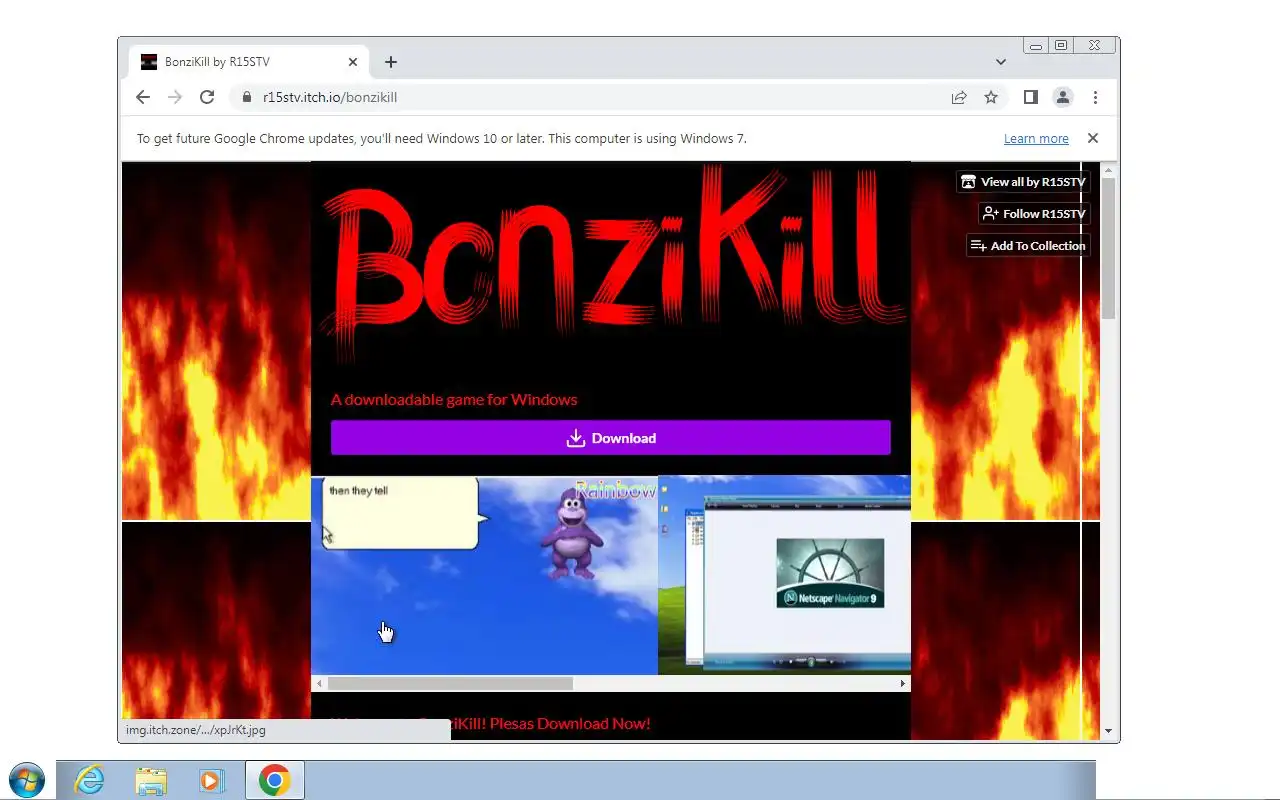
Task: Open Windows Media Player from taskbar
Action: tap(212, 780)
